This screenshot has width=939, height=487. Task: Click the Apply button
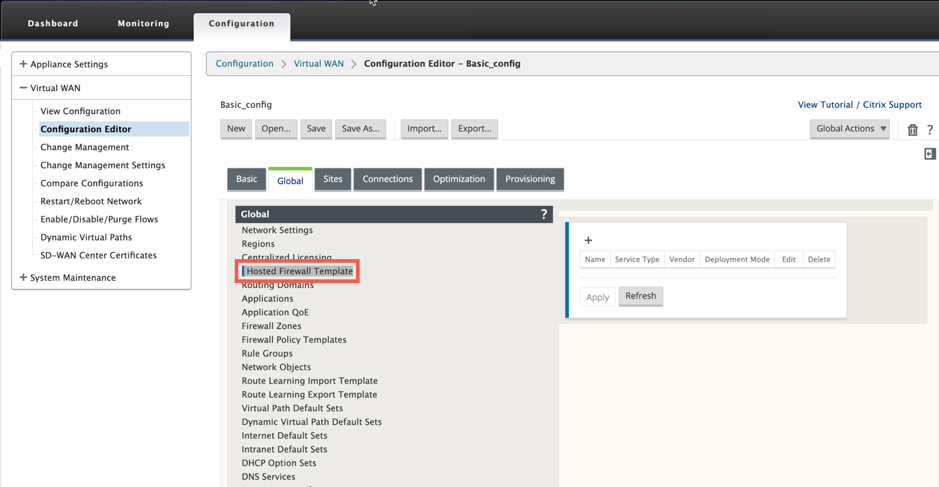coord(597,297)
